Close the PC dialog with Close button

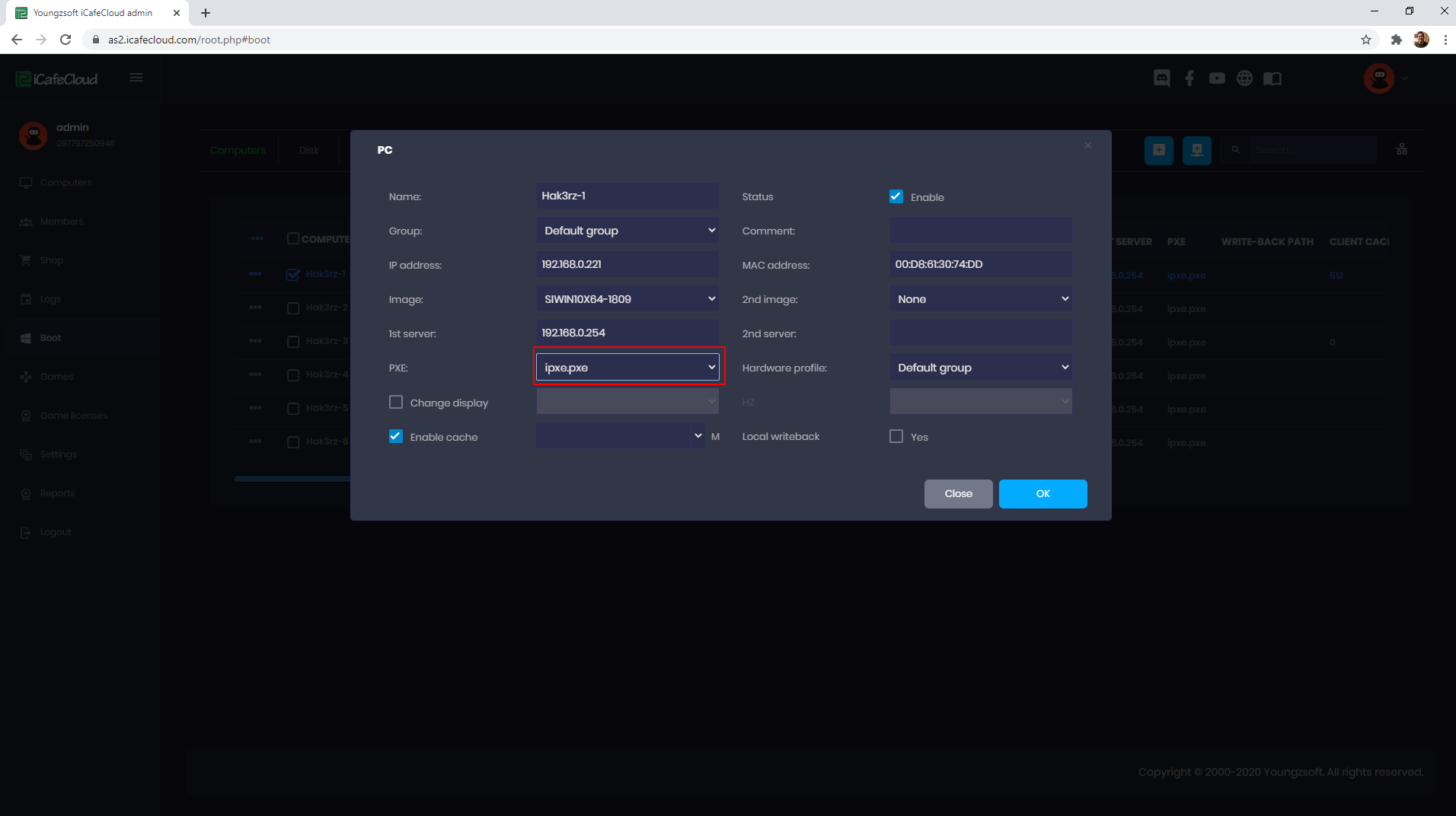[958, 493]
